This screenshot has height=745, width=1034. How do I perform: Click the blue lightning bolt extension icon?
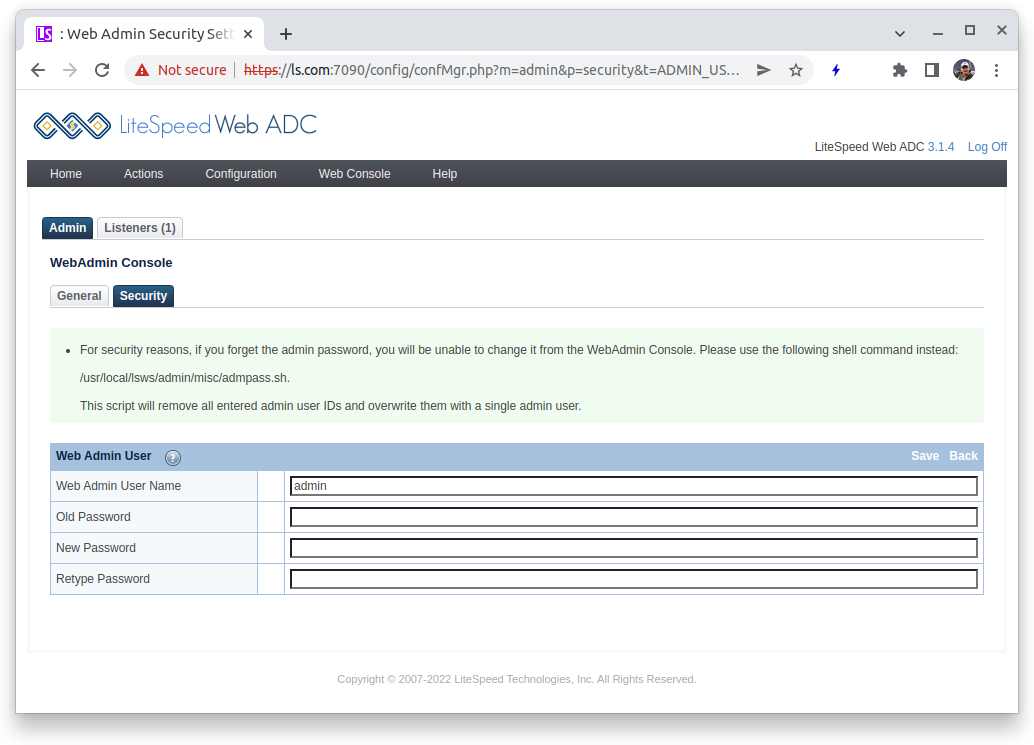click(x=836, y=70)
